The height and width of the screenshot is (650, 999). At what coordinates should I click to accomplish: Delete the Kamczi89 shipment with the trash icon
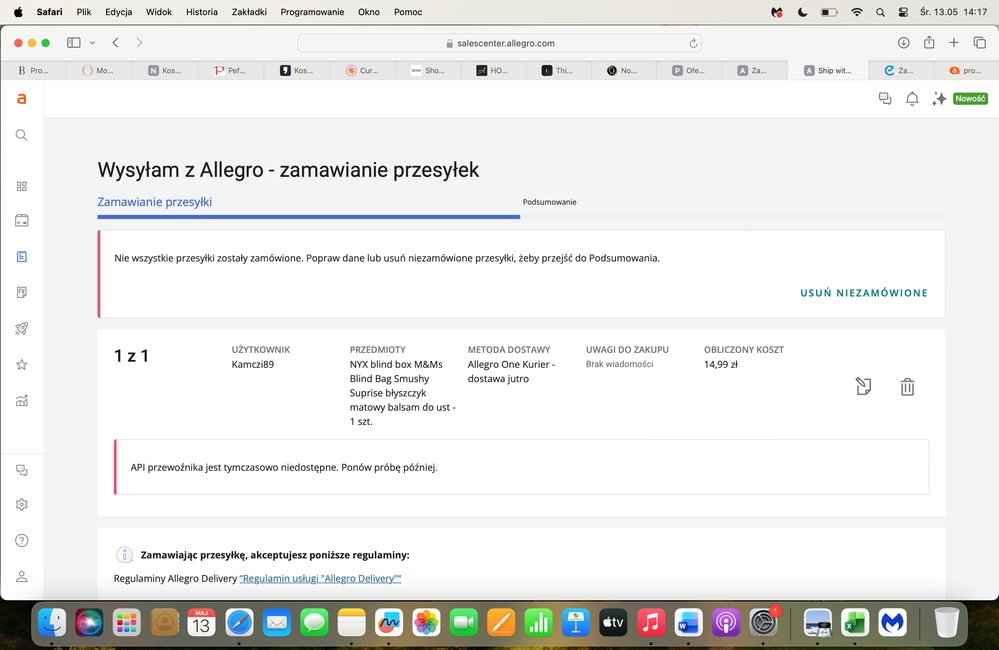click(x=907, y=387)
